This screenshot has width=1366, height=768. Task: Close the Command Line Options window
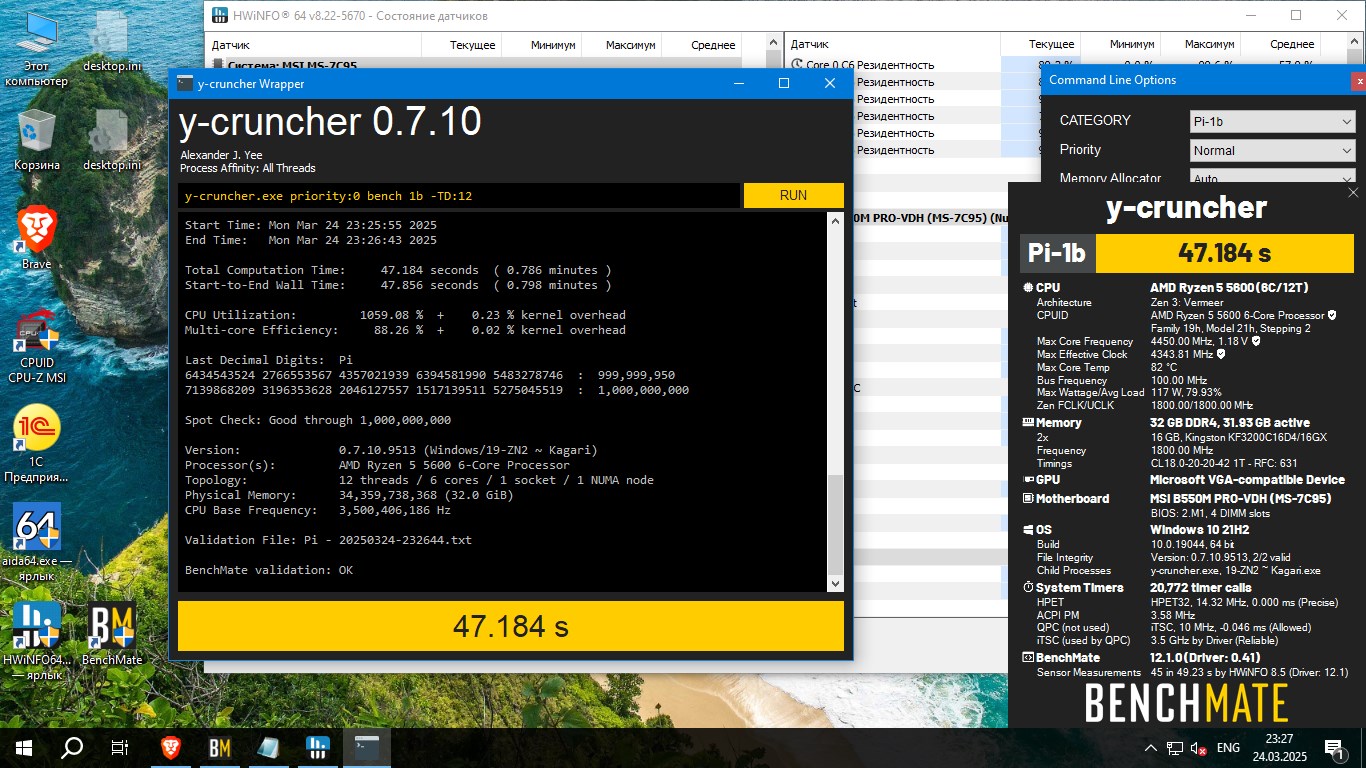click(x=1358, y=80)
